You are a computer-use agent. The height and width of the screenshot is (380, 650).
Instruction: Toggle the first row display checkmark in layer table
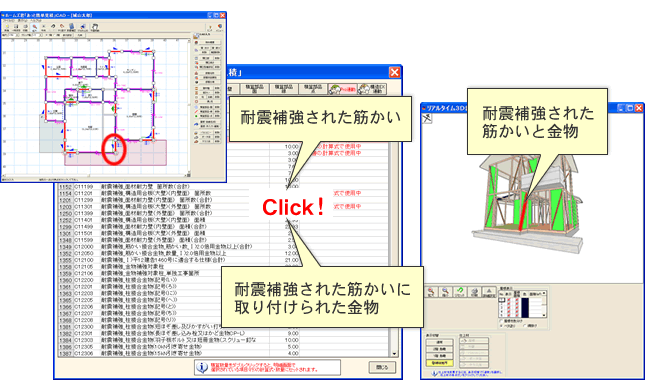point(509,300)
